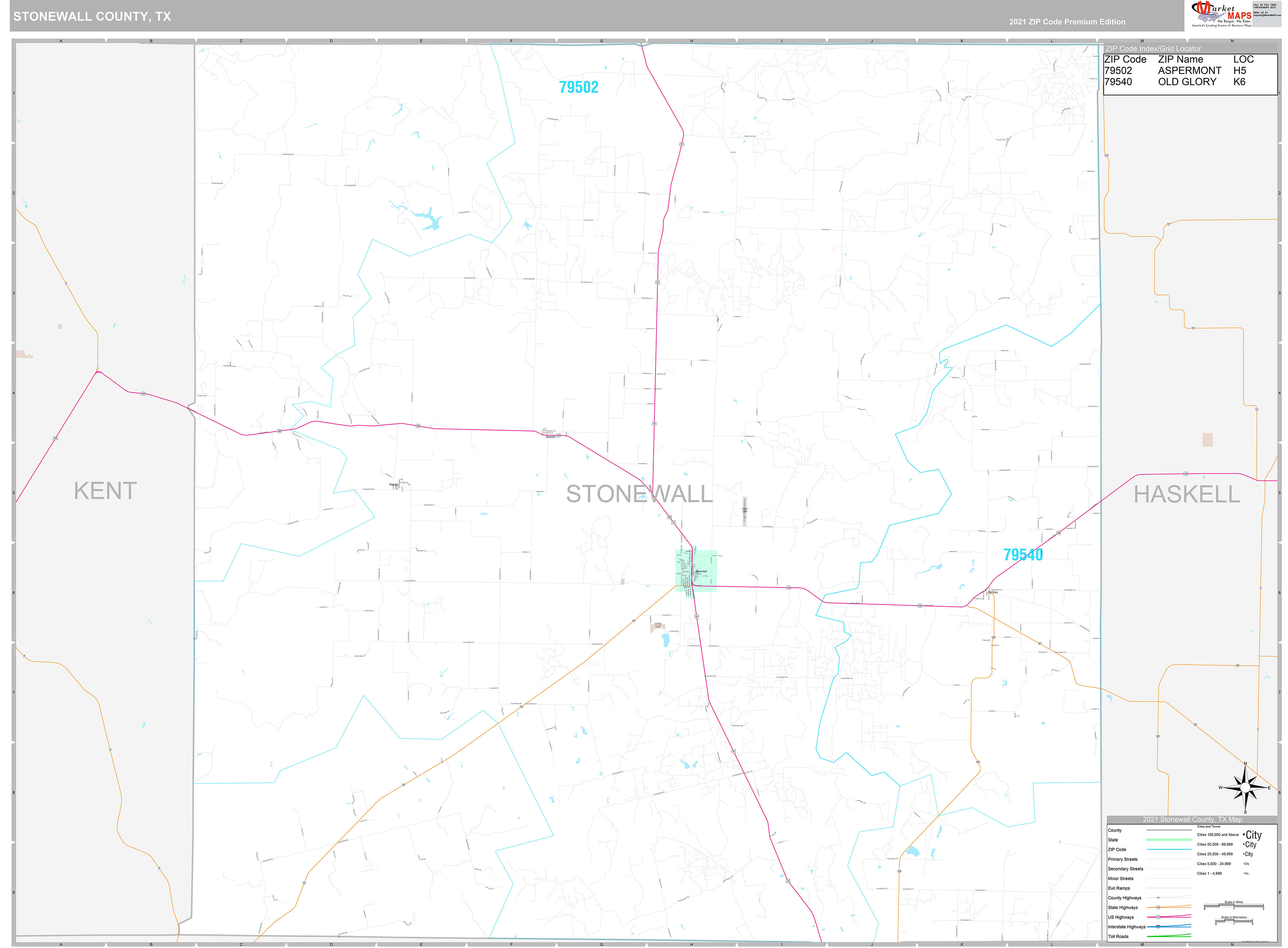
Task: Click the US Highways legend symbol
Action: click(1170, 918)
